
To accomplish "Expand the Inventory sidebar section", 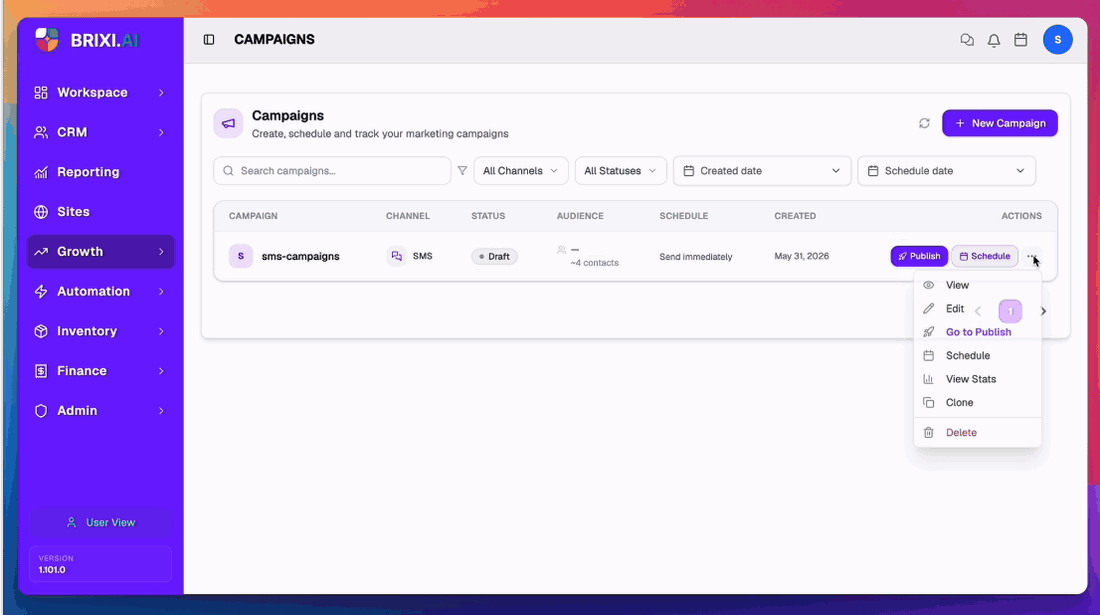I will [x=100, y=331].
